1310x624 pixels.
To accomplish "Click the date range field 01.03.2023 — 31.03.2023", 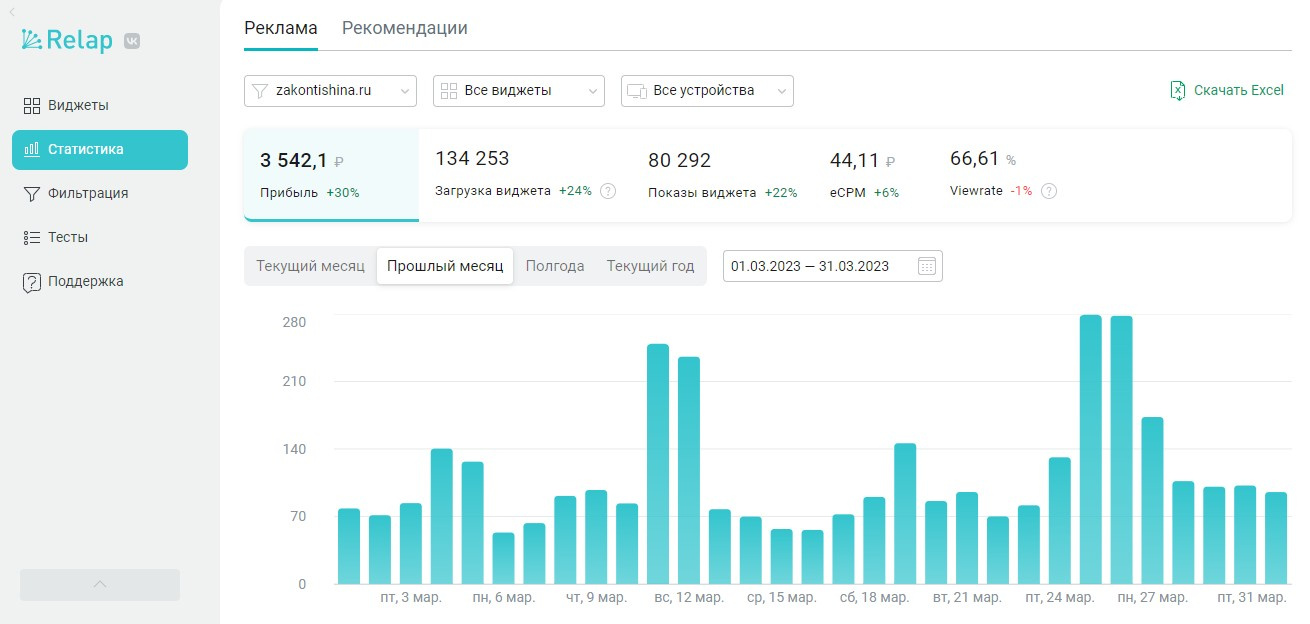I will point(832,266).
